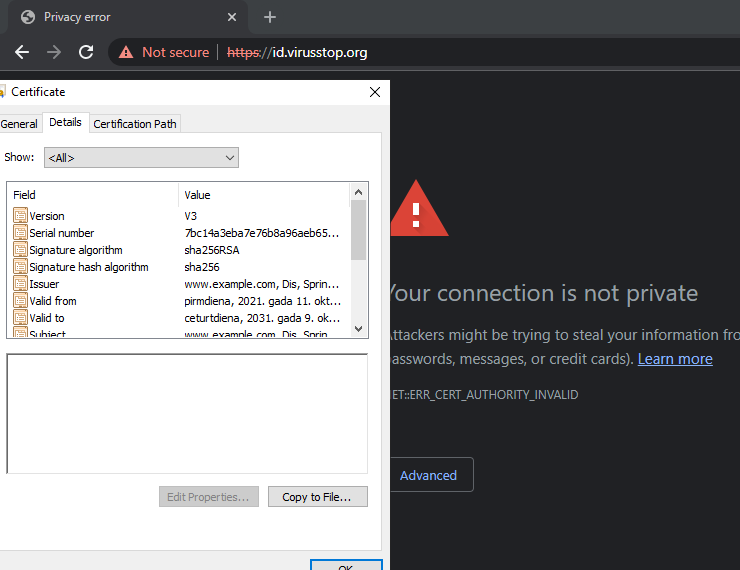Image resolution: width=740 pixels, height=570 pixels.
Task: Open the Show <All> dropdown
Action: coord(141,158)
